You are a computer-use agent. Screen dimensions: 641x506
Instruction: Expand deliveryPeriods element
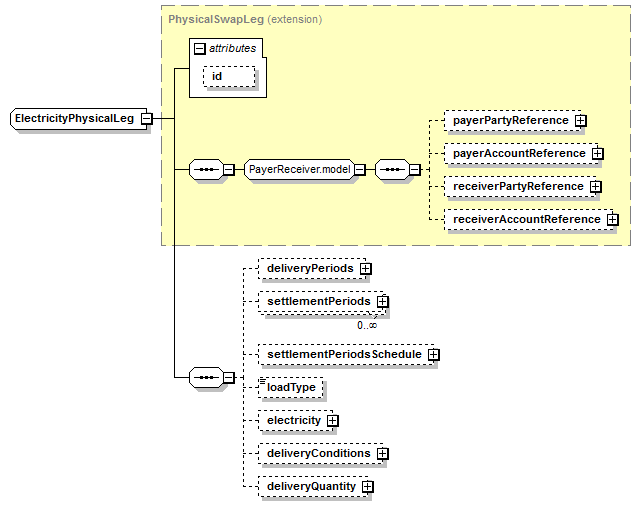pos(365,269)
